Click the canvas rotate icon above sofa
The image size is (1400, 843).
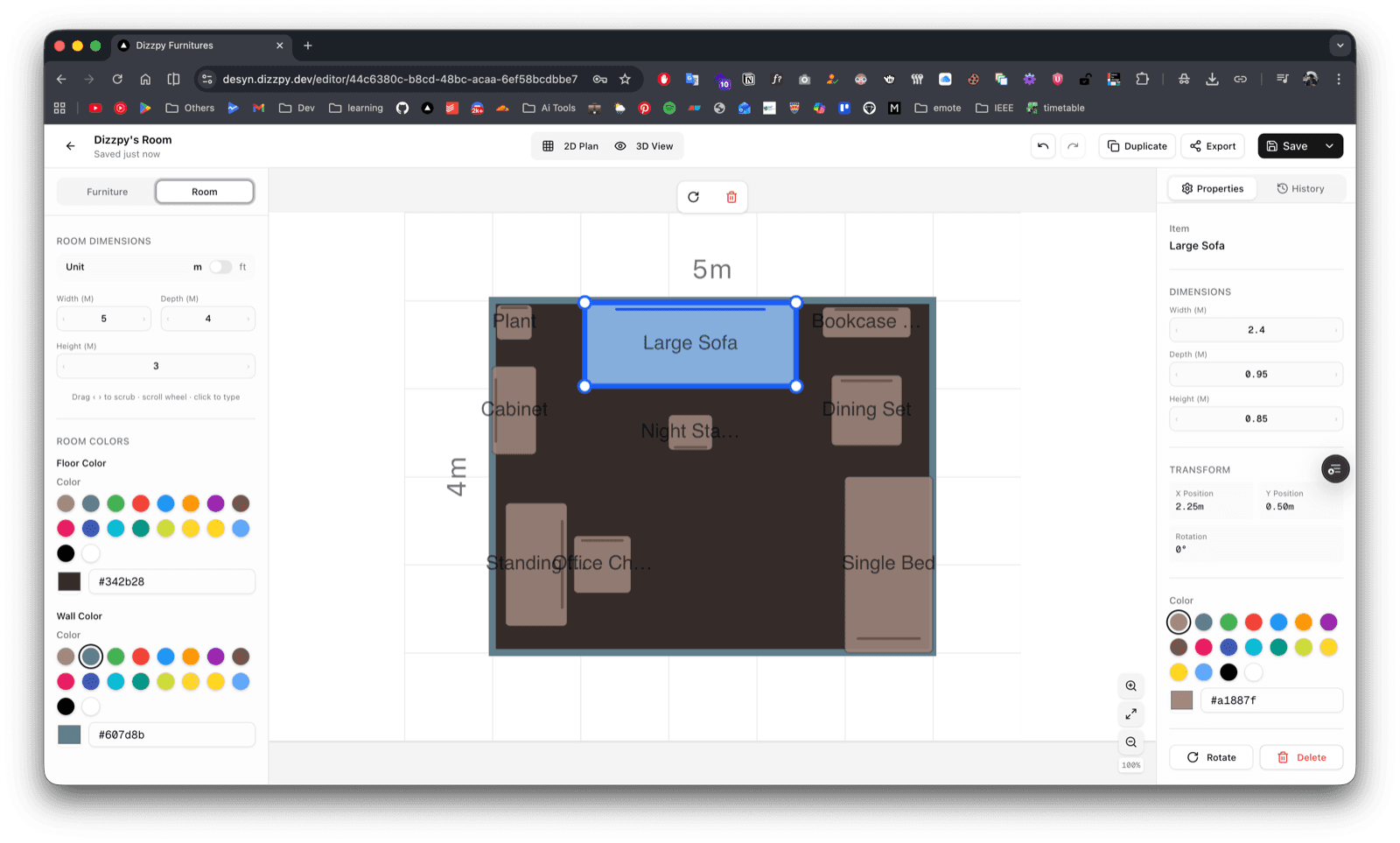coord(694,197)
